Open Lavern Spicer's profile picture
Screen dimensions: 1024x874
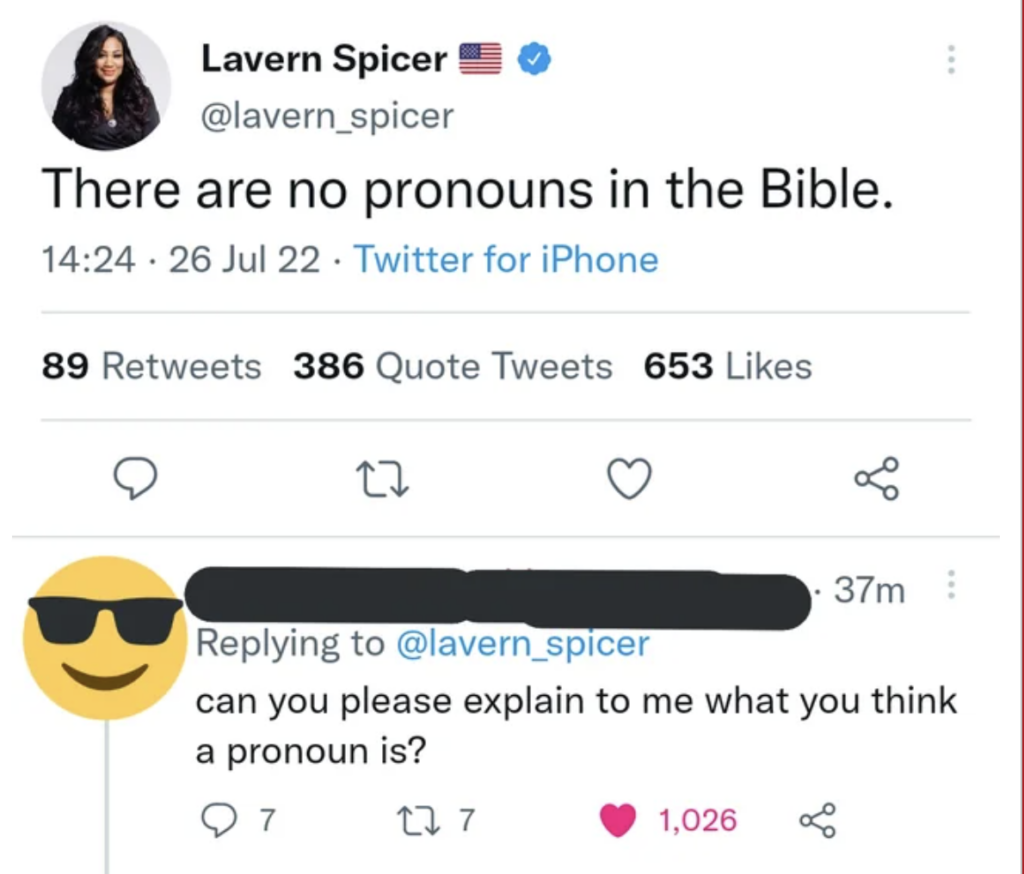coord(106,85)
